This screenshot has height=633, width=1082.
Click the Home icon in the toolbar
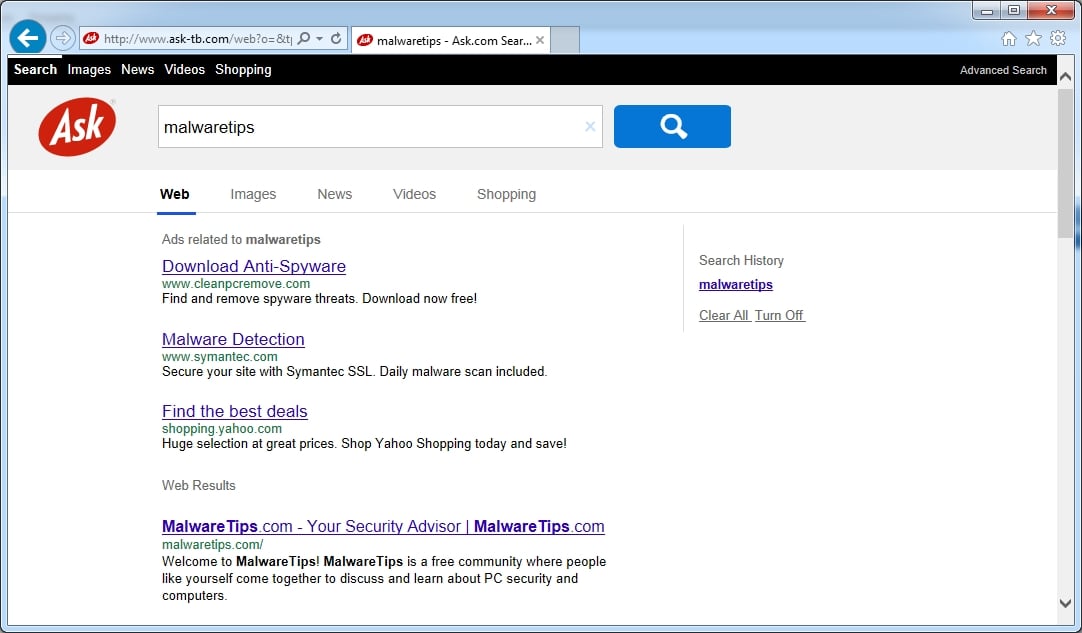[1010, 36]
